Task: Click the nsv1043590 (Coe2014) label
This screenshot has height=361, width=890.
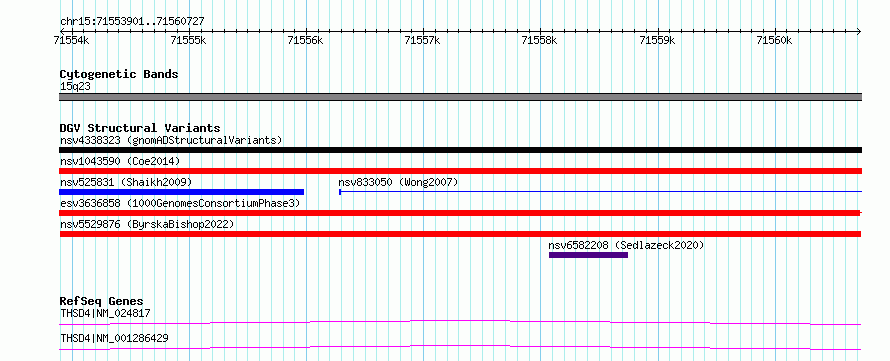Action: (120, 161)
